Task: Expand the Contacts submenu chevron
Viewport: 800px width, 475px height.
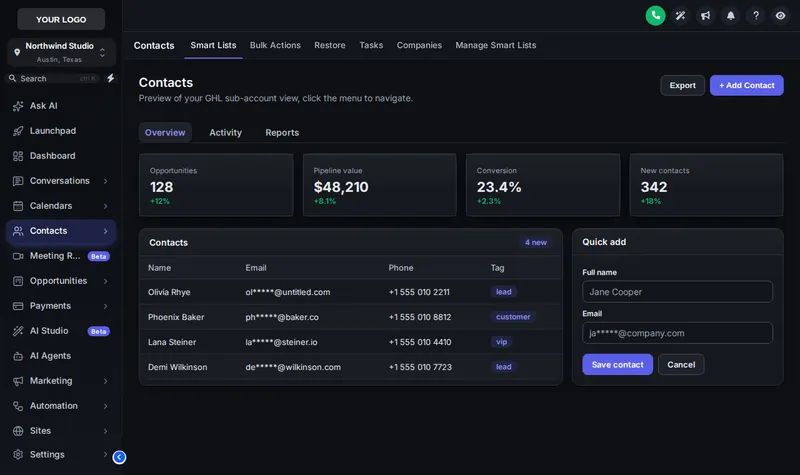Action: pos(106,231)
